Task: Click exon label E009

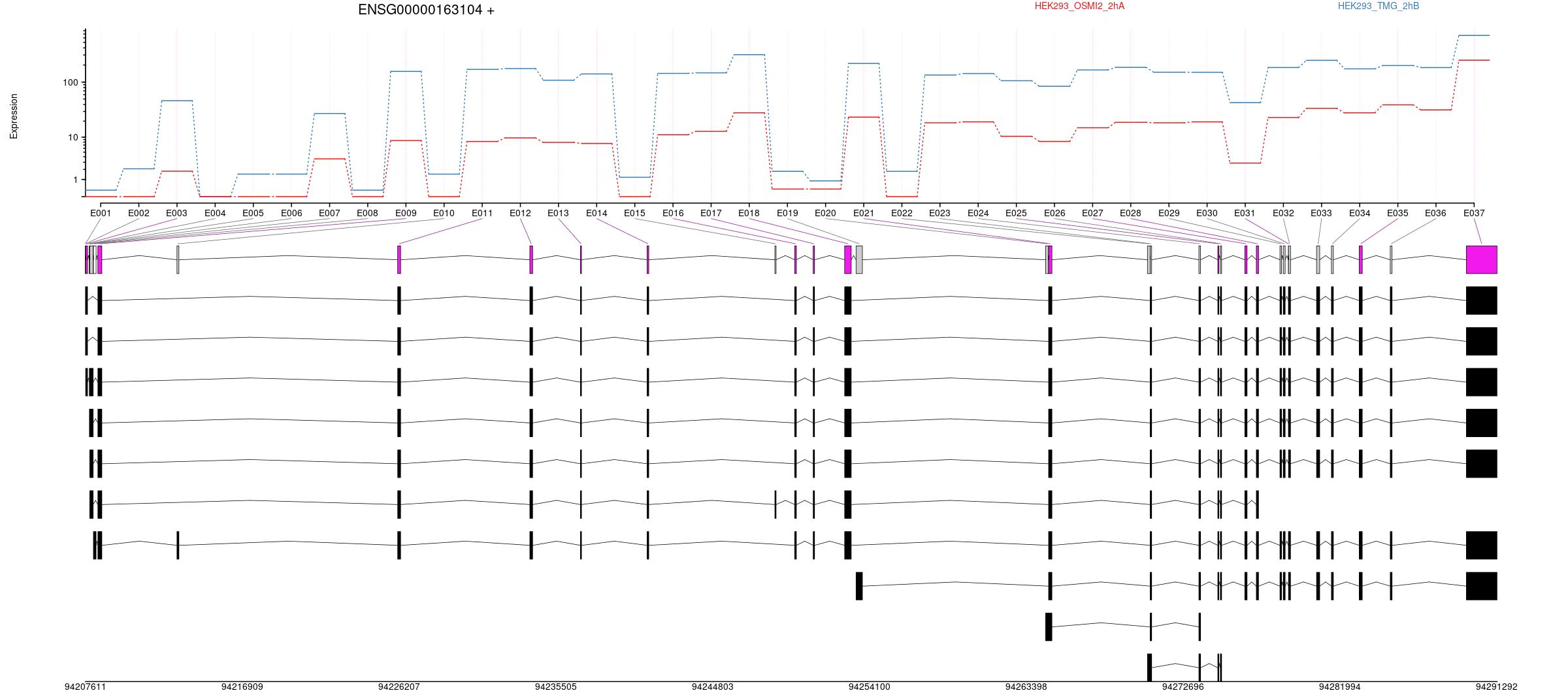Action: [x=406, y=213]
